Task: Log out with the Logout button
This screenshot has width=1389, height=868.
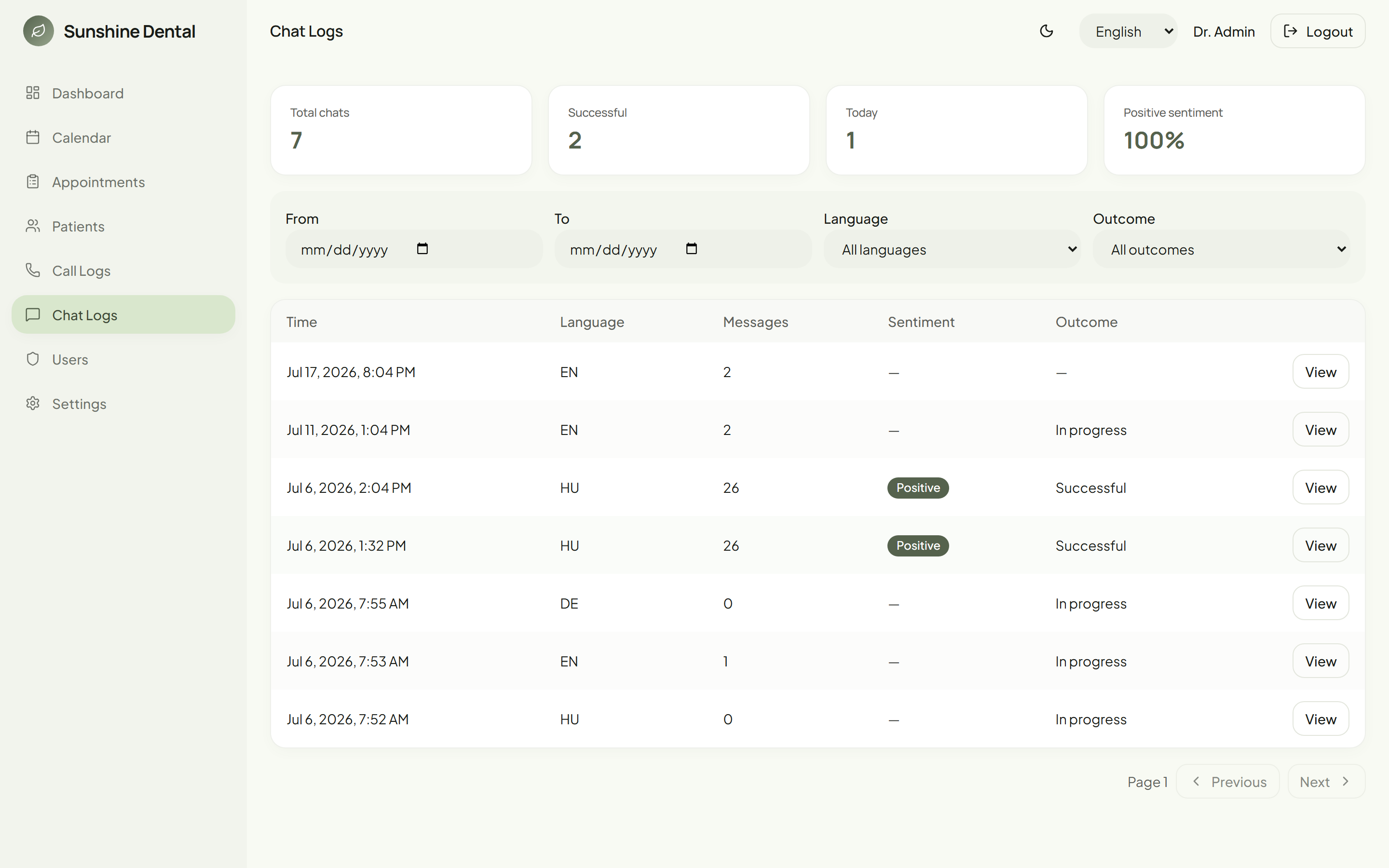Action: [1318, 31]
